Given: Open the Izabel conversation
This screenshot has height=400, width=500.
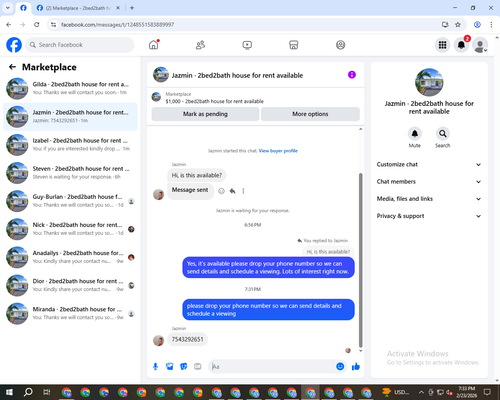Looking at the screenshot, I should [70, 145].
